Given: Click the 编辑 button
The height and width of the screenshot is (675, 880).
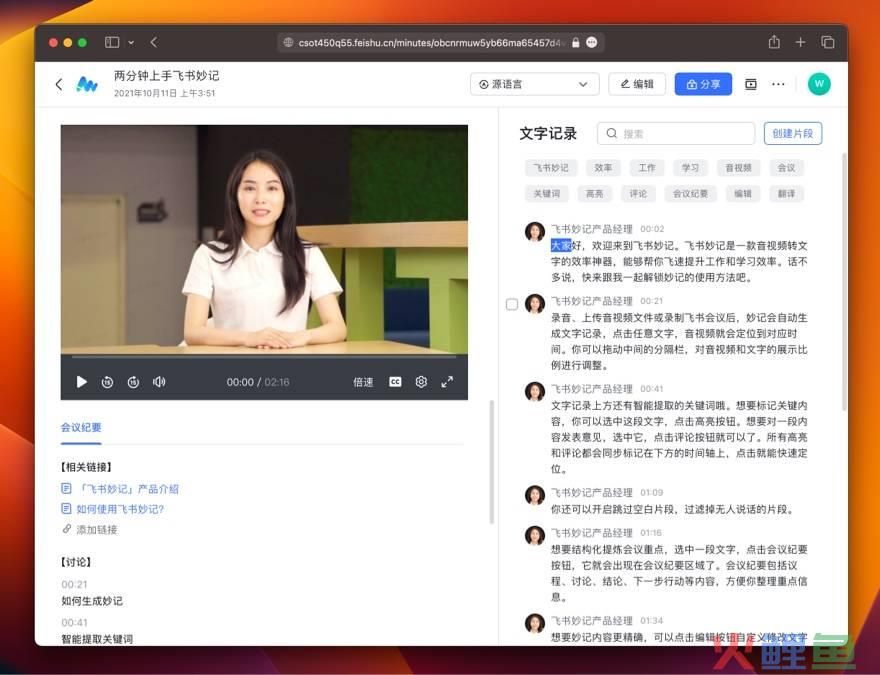Looking at the screenshot, I should point(637,84).
